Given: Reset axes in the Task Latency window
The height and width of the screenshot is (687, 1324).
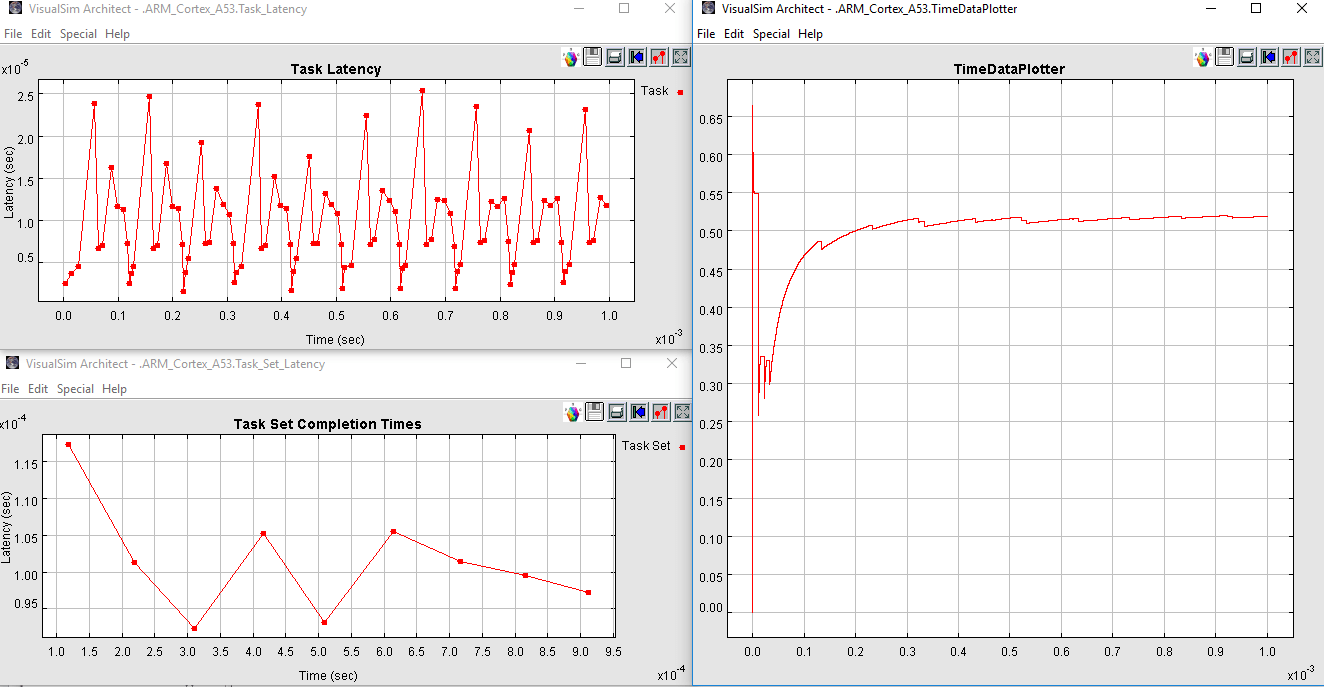Looking at the screenshot, I should (x=637, y=57).
